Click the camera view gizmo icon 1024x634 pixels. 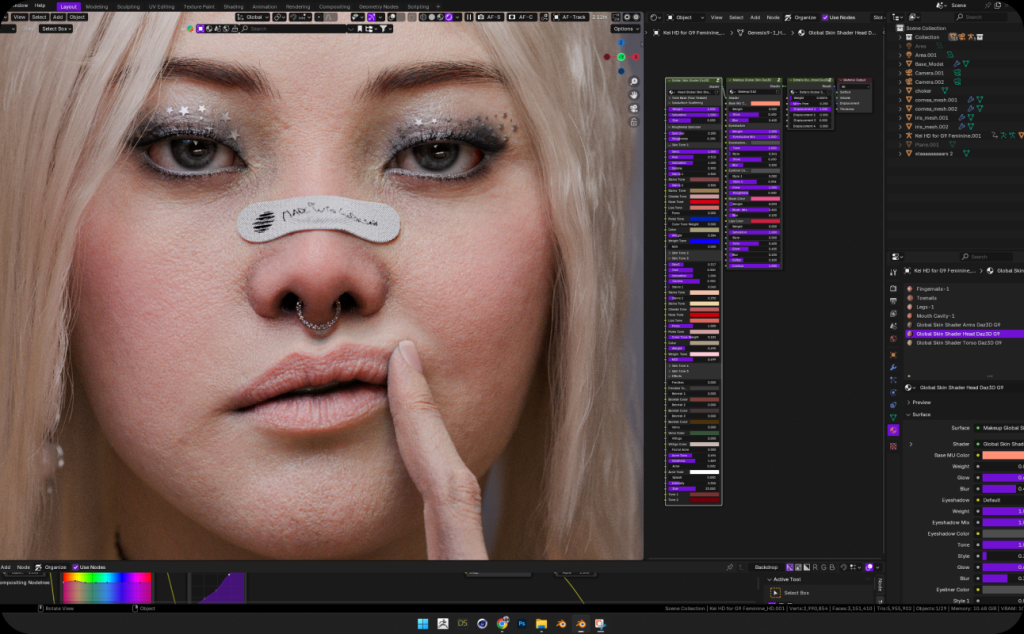point(634,107)
